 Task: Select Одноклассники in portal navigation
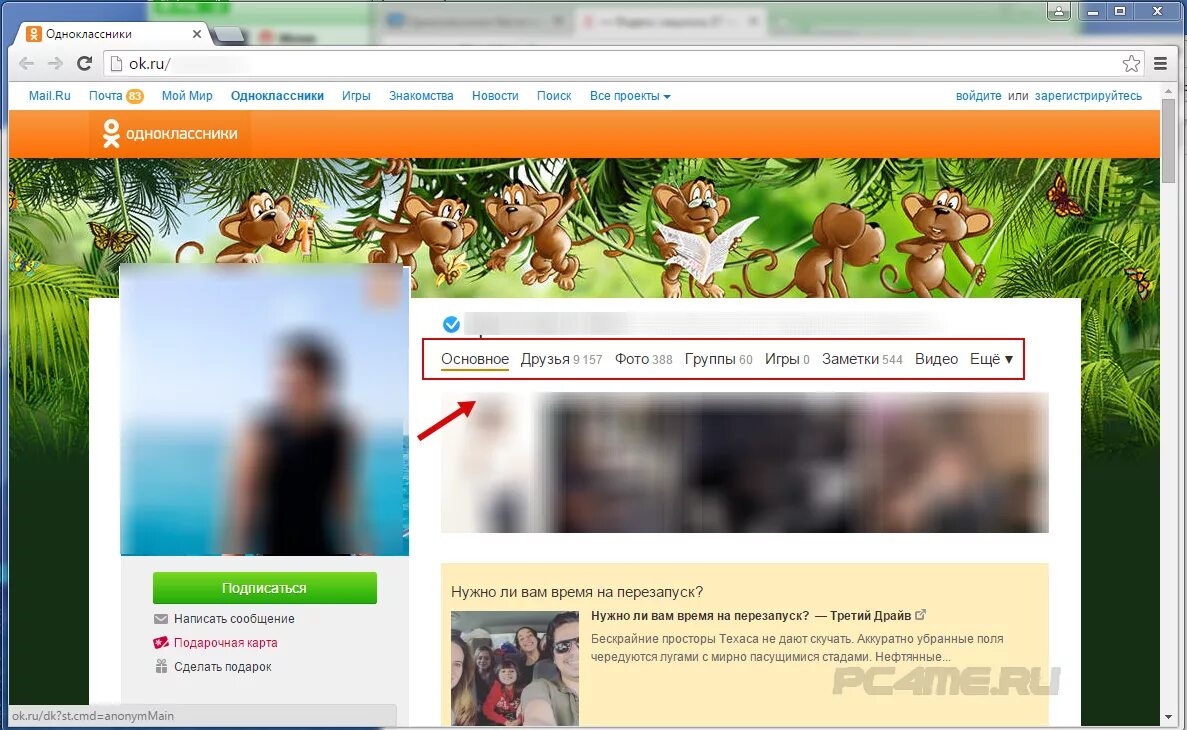coord(277,96)
